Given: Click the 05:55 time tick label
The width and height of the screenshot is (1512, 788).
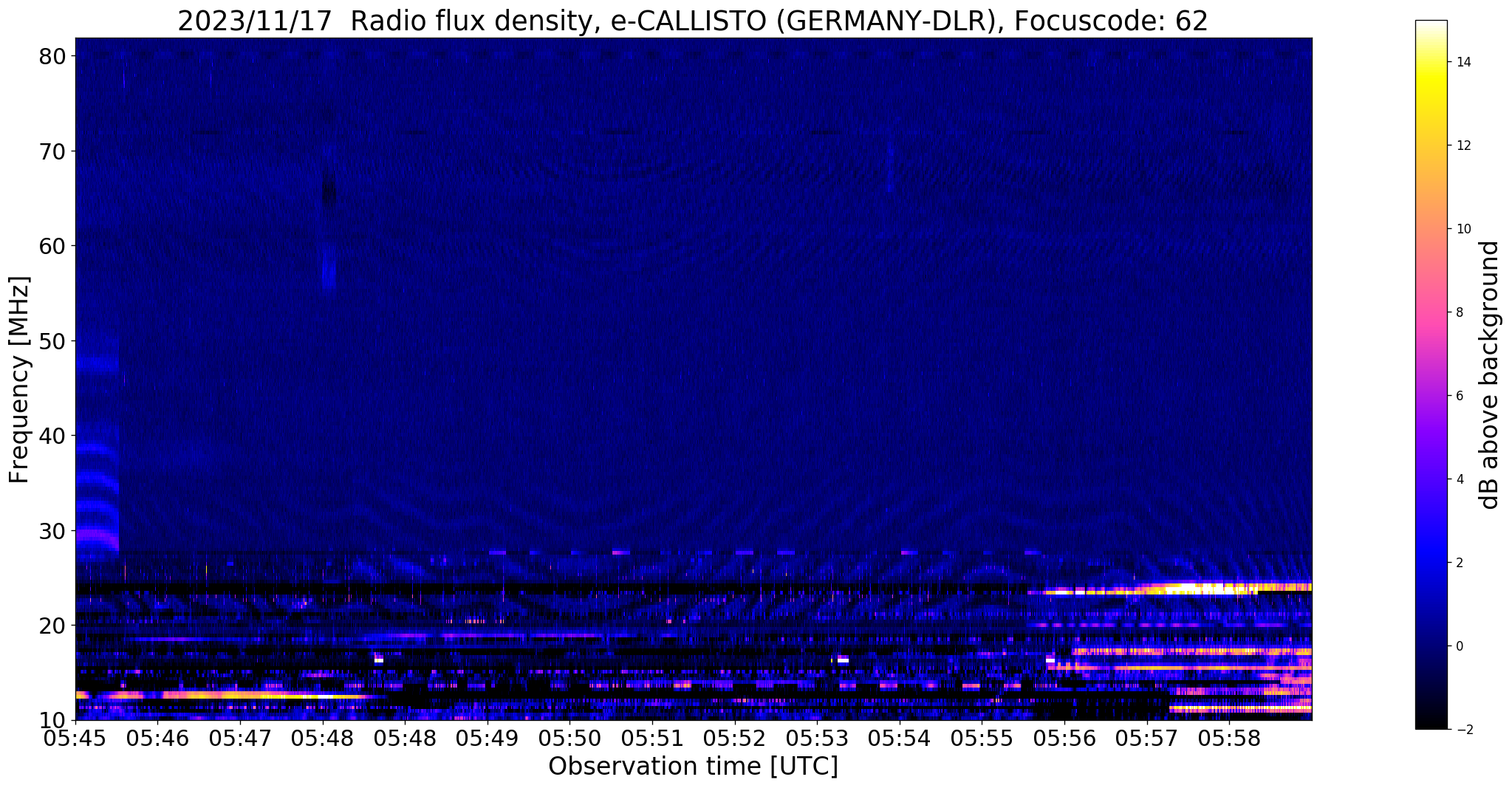Looking at the screenshot, I should point(982,738).
